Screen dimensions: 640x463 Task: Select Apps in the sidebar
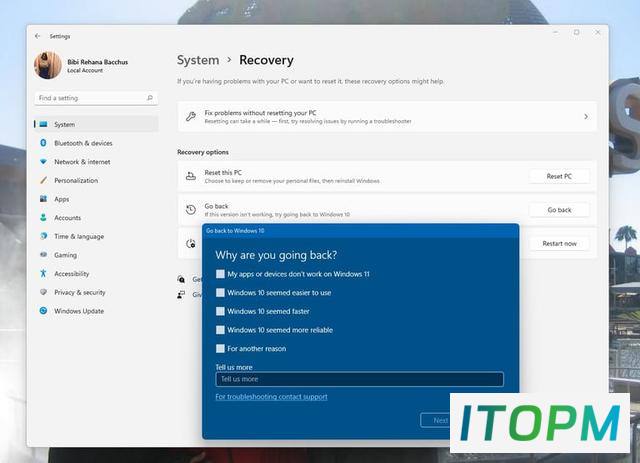[96, 199]
